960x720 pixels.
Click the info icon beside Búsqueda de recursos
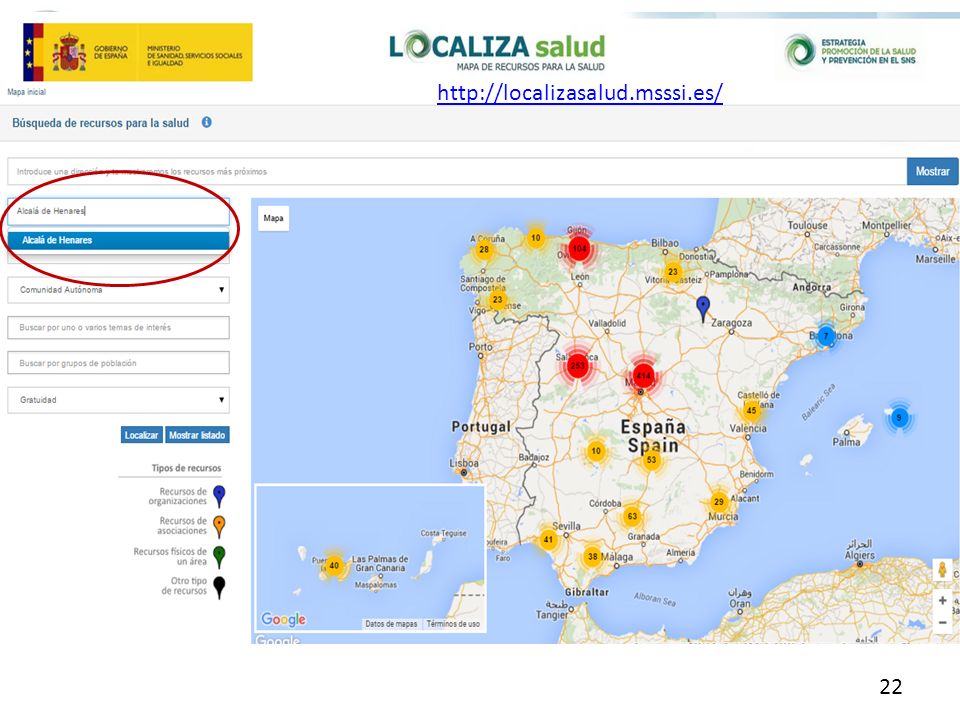[207, 122]
